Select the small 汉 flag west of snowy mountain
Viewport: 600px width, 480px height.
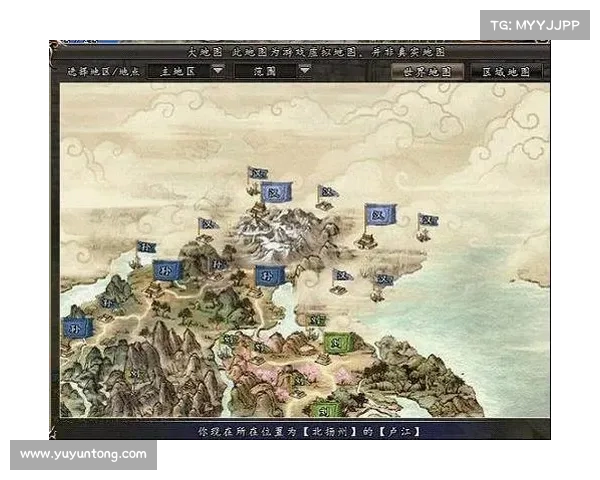tap(208, 224)
